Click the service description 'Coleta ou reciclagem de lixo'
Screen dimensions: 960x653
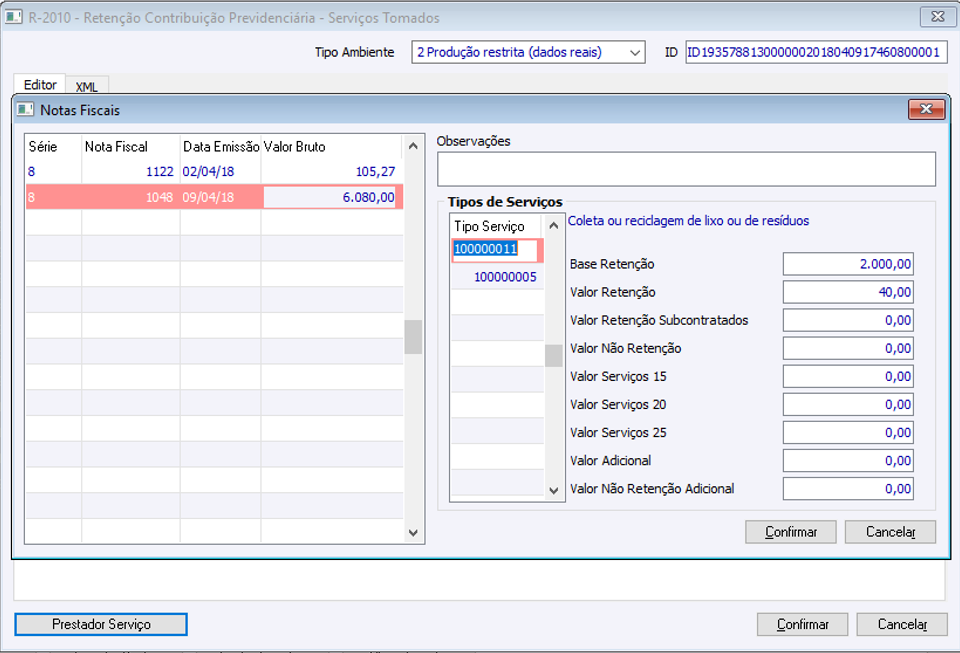tap(688, 221)
